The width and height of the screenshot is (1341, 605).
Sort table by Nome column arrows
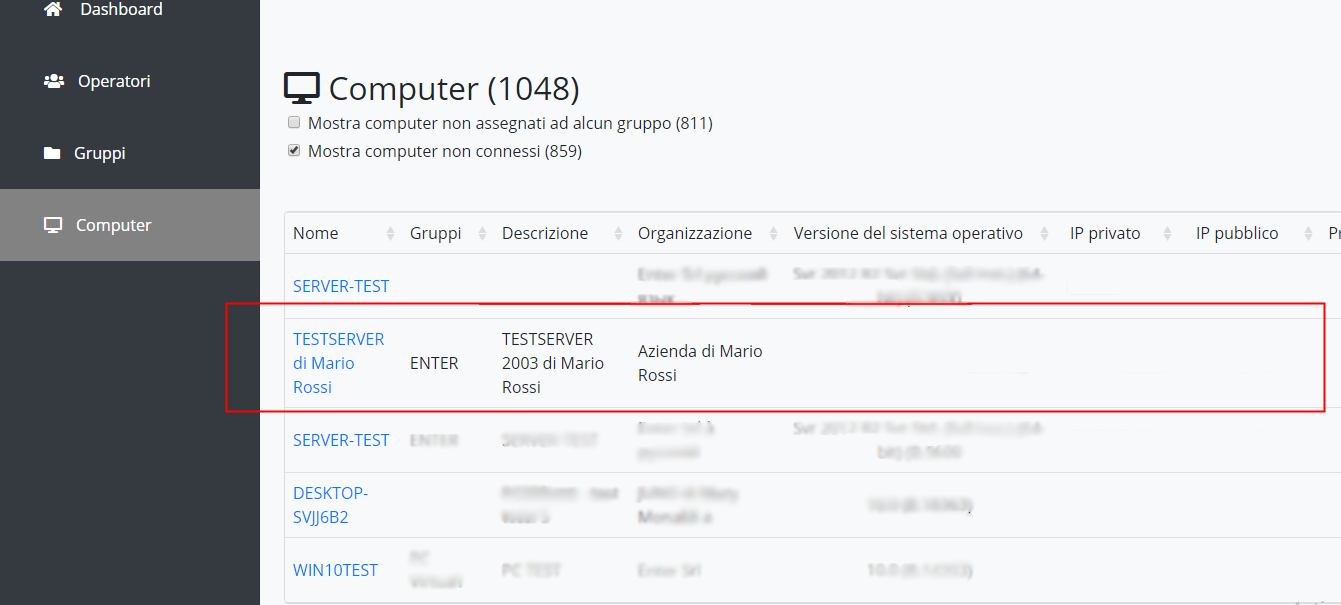(x=390, y=233)
